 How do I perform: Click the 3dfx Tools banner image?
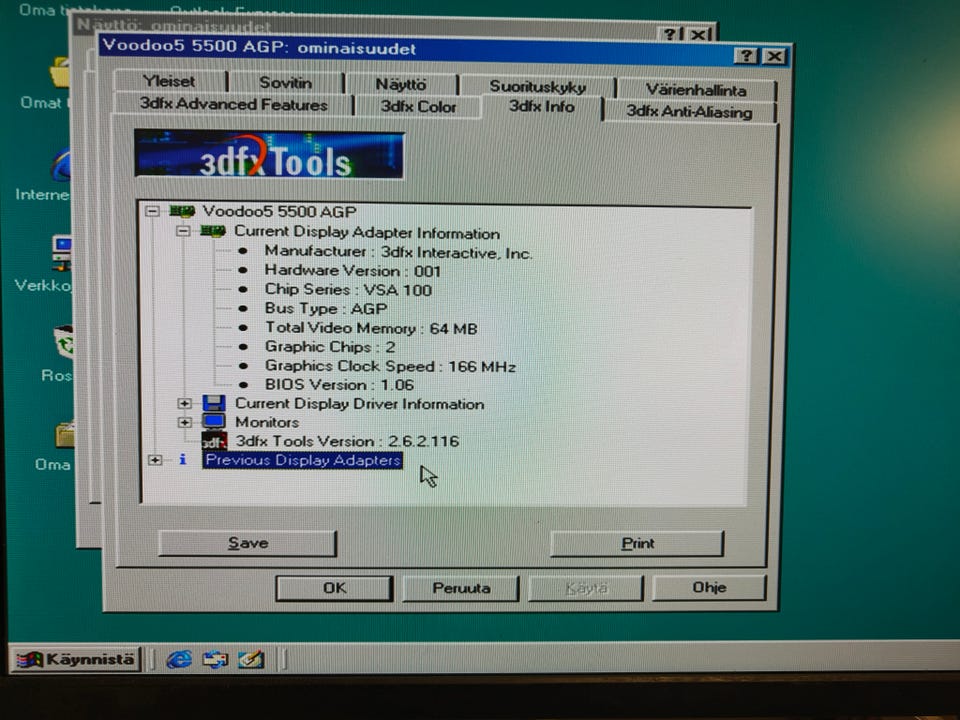point(269,155)
